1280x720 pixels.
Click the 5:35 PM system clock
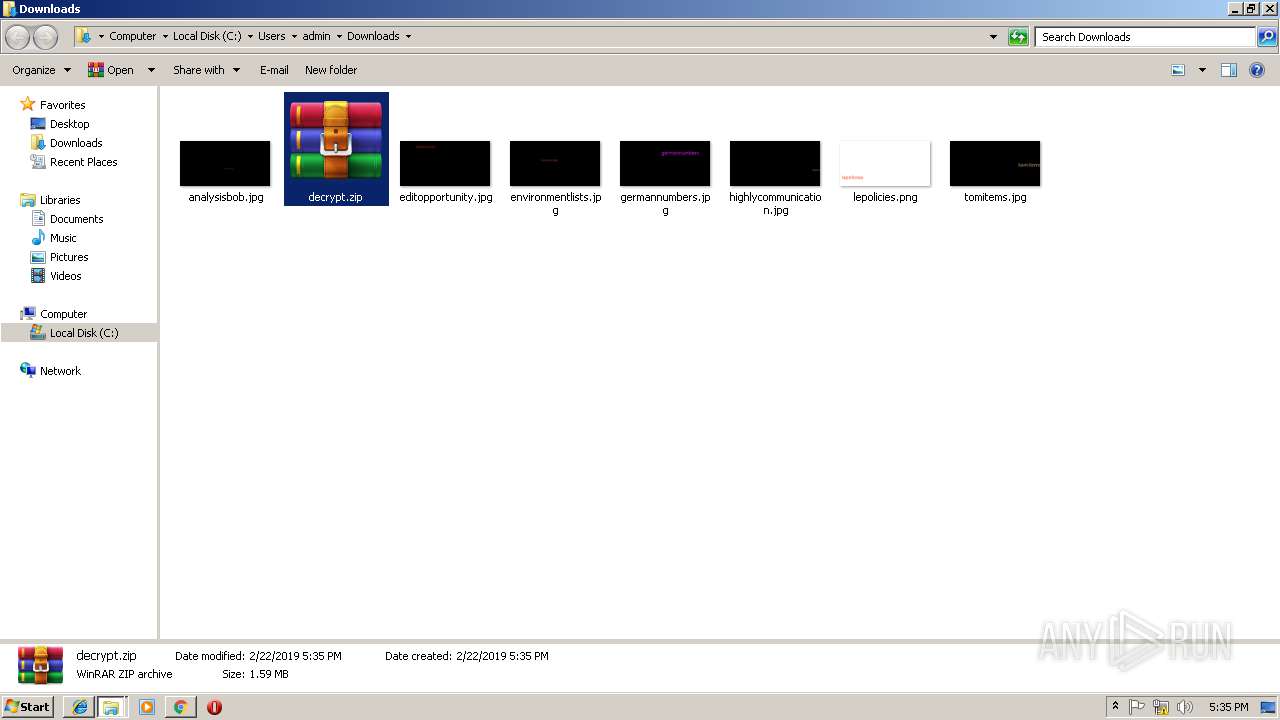pyautogui.click(x=1228, y=707)
